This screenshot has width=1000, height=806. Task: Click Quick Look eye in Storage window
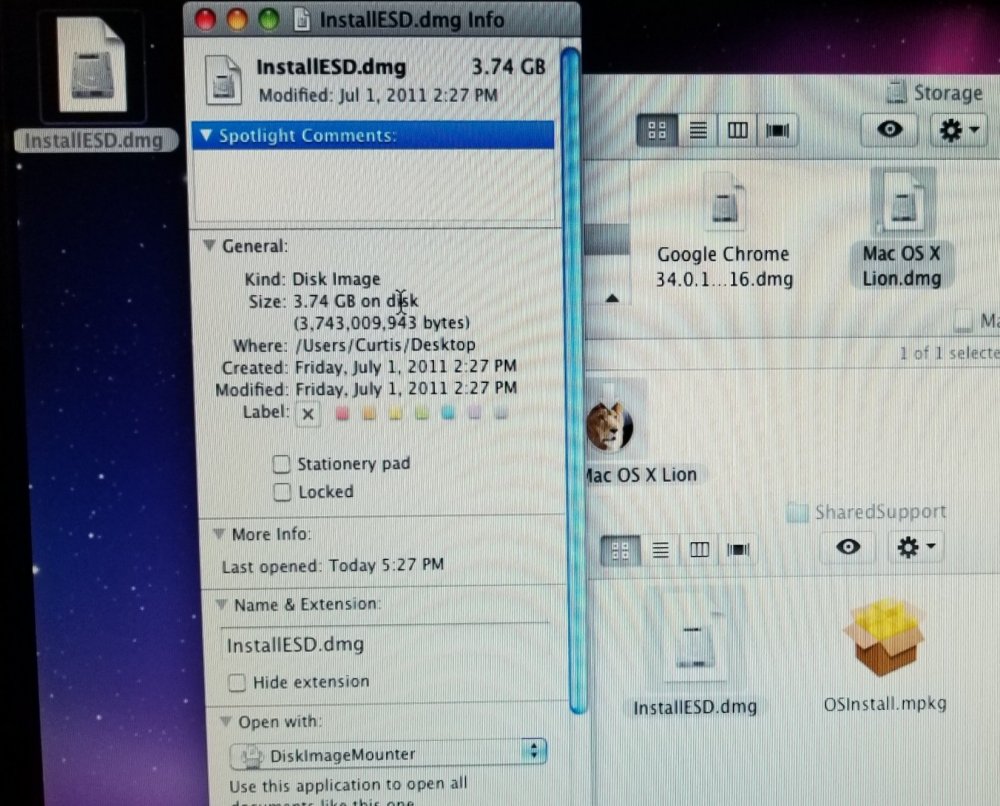(x=890, y=129)
